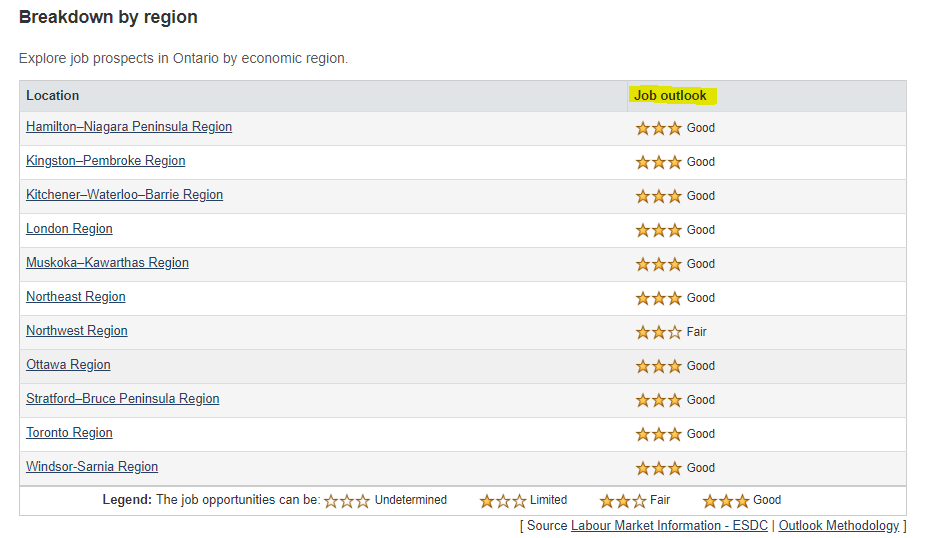Open Stratford–Bruce Peninsula Region link
Image resolution: width=926 pixels, height=538 pixels.
[x=122, y=399]
